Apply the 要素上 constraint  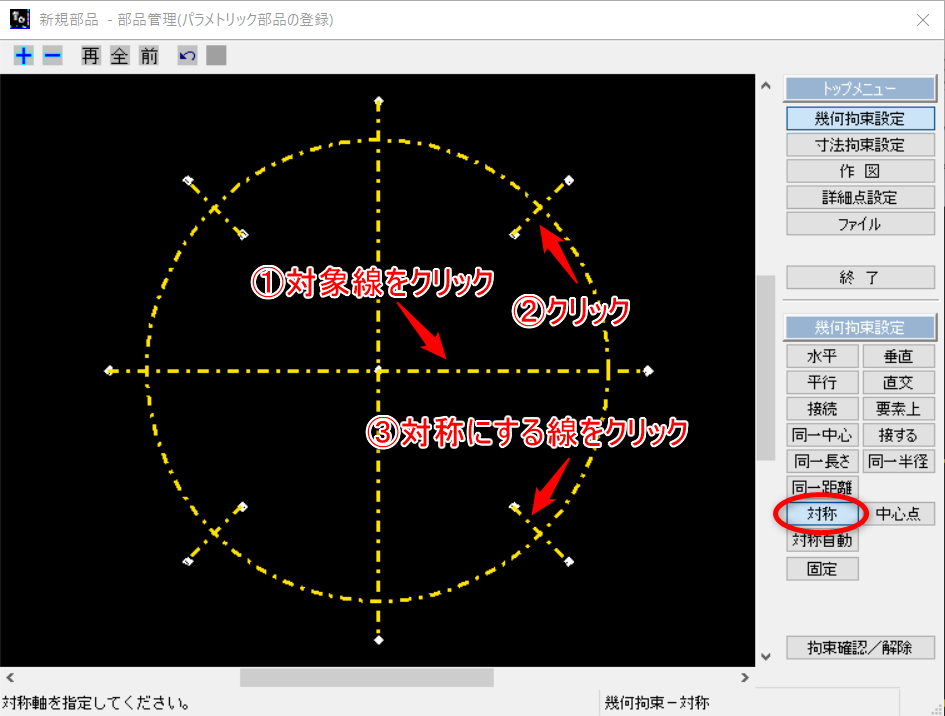[899, 409]
